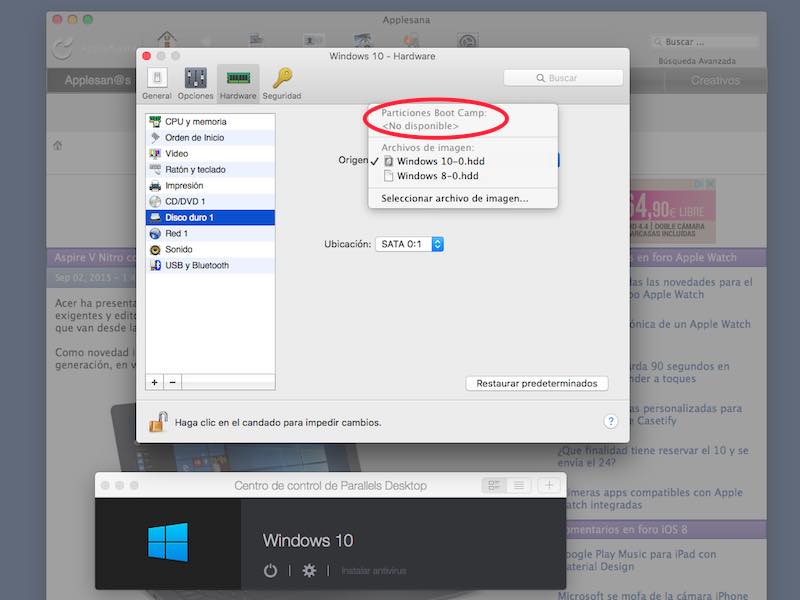Remove hardware device with minus button
The width and height of the screenshot is (800, 600).
pyautogui.click(x=172, y=382)
